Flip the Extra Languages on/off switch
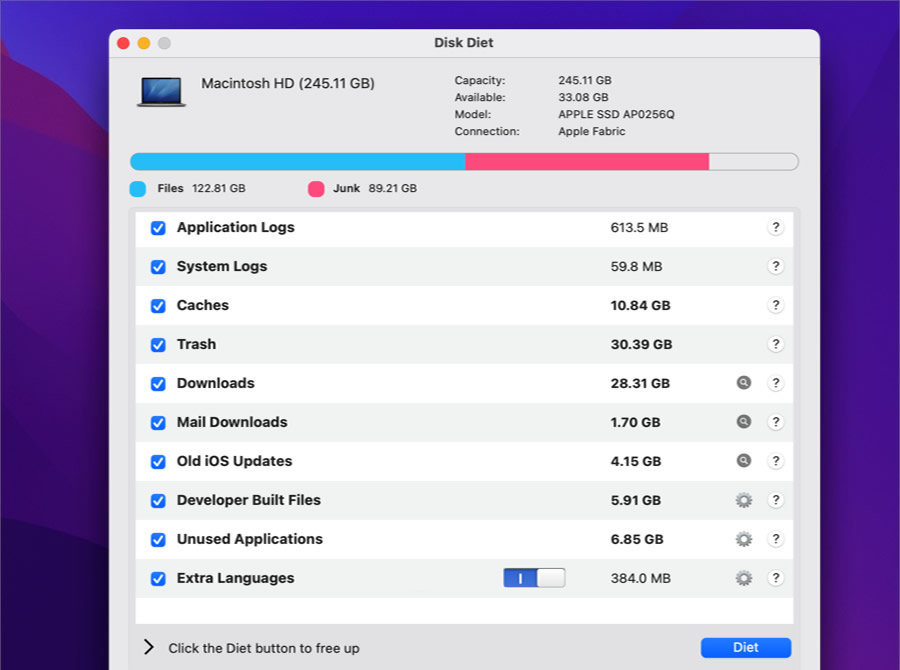Image resolution: width=900 pixels, height=670 pixels. (534, 578)
